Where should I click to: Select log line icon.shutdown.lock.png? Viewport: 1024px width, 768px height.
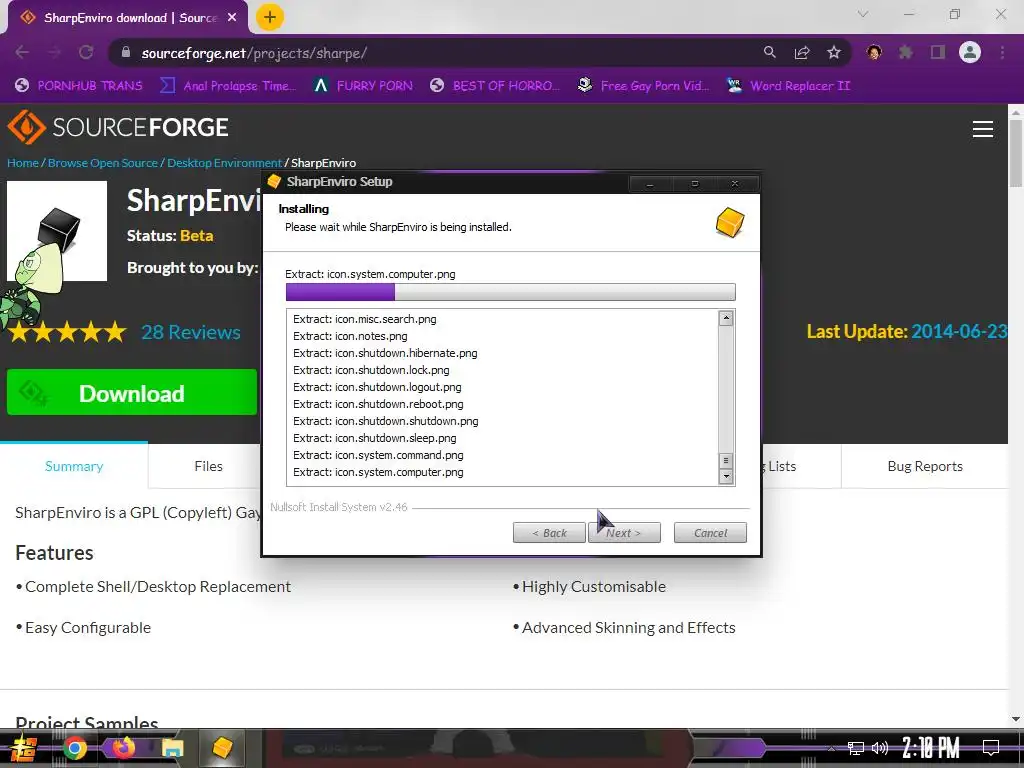[371, 370]
